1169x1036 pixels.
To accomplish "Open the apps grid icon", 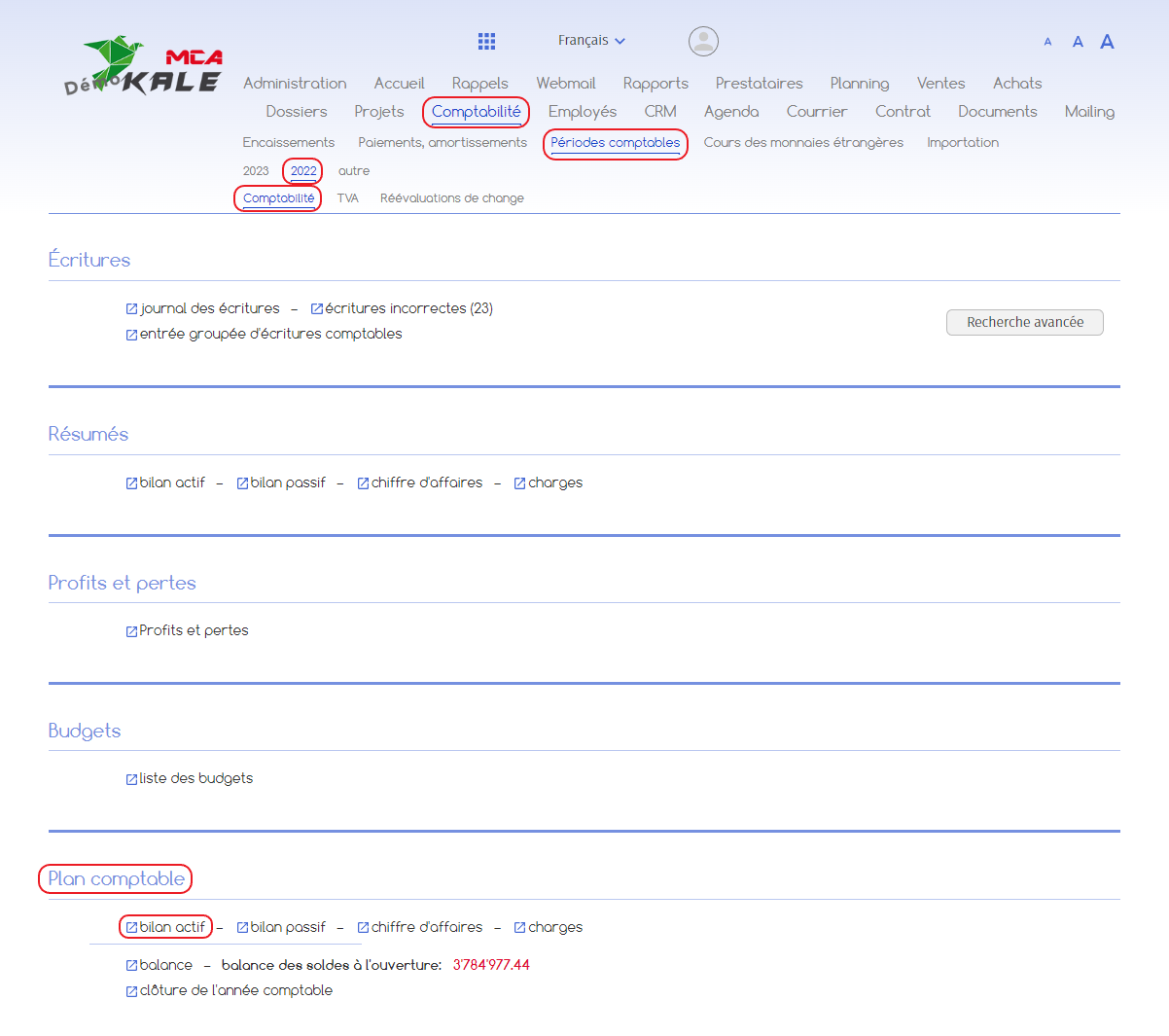I will (487, 41).
